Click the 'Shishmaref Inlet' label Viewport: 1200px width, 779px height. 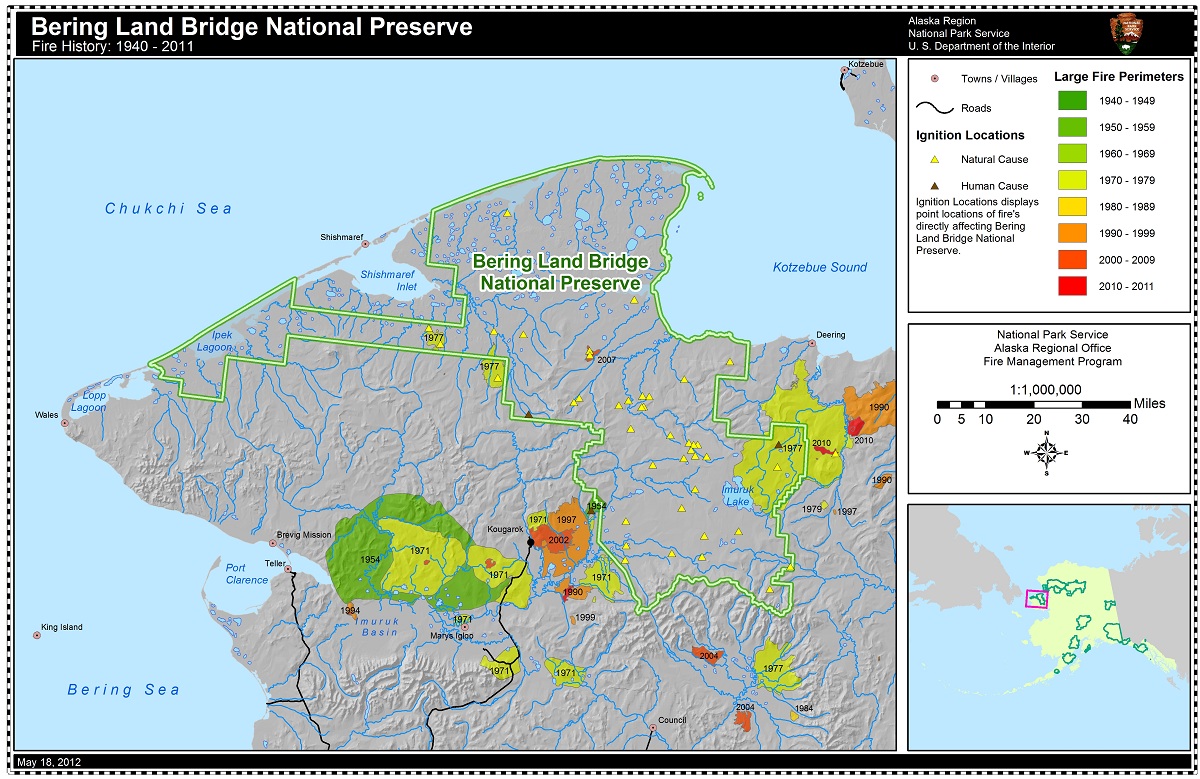[388, 280]
